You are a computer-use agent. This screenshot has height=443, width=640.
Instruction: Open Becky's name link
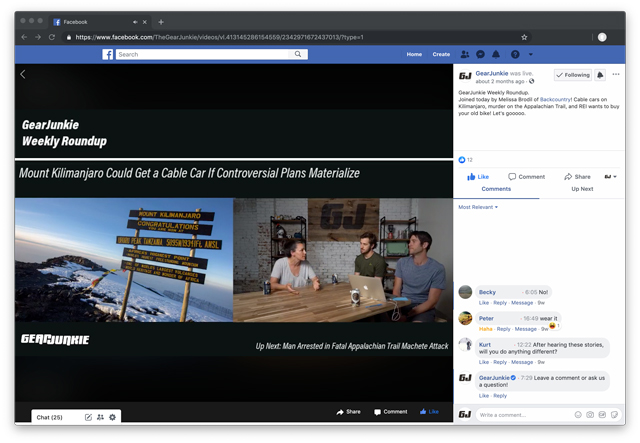pos(487,292)
